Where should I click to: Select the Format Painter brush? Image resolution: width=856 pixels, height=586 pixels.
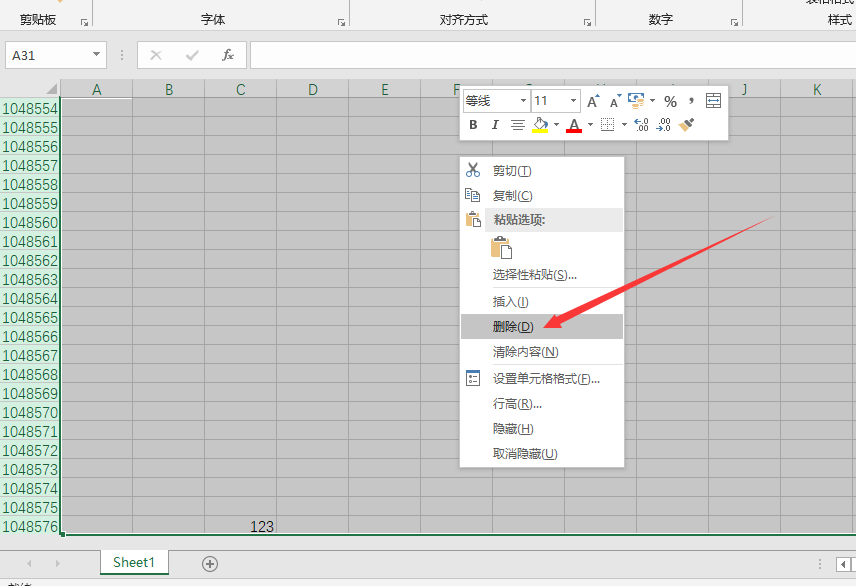686,125
